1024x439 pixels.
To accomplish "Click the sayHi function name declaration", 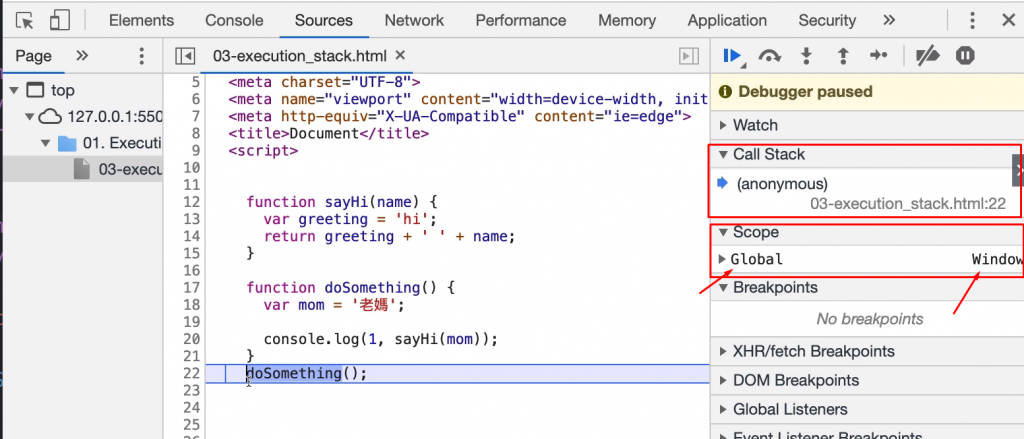I will pos(348,202).
